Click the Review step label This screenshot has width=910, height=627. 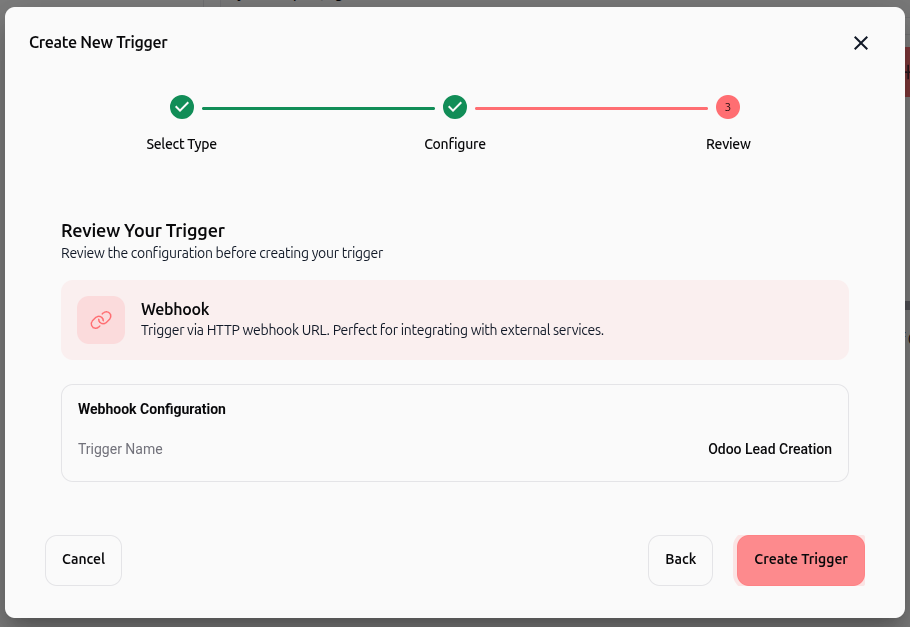[x=728, y=144]
